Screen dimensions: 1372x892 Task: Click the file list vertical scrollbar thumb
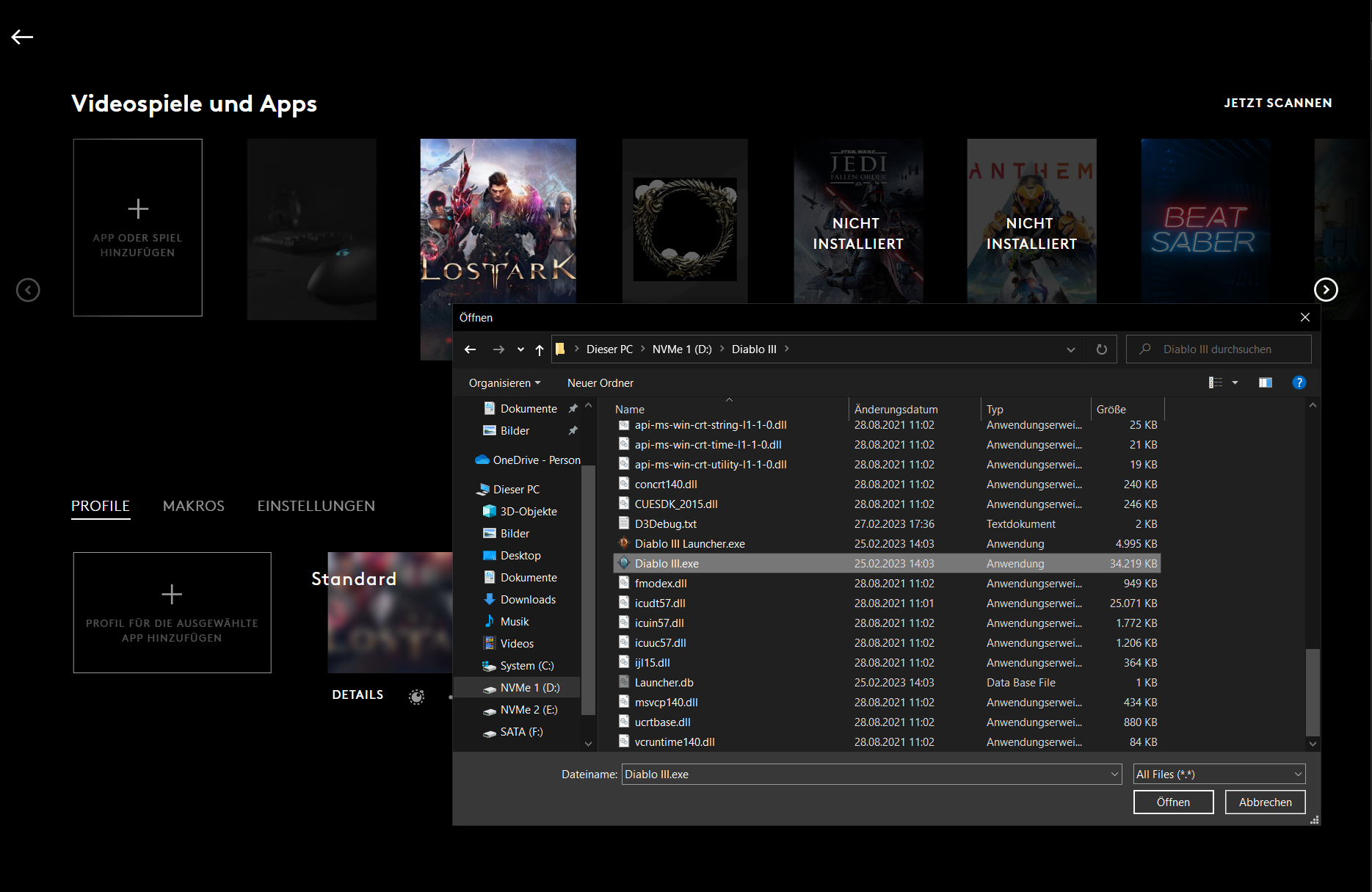1313,692
